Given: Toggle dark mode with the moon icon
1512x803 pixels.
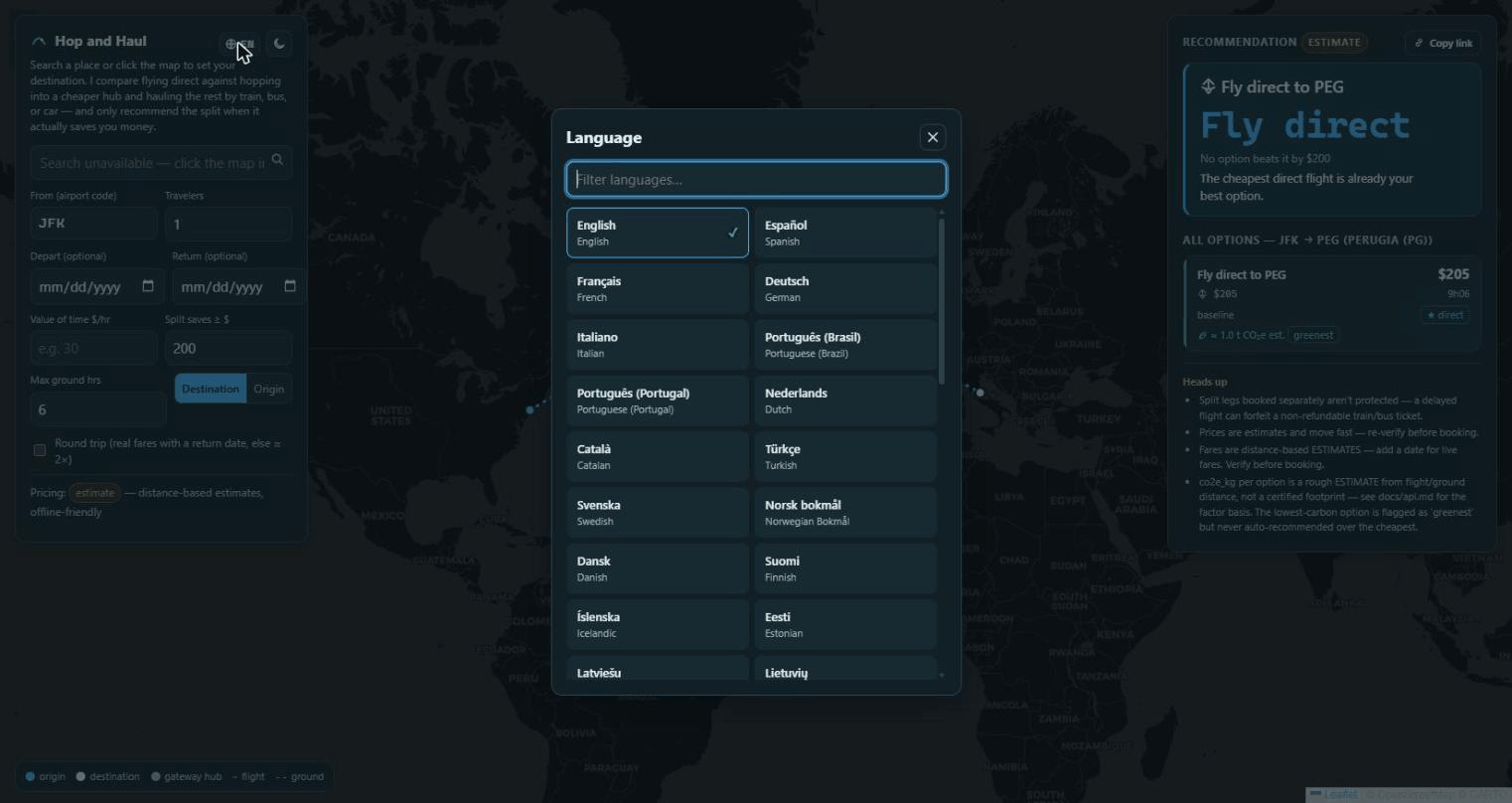Looking at the screenshot, I should click(x=279, y=44).
